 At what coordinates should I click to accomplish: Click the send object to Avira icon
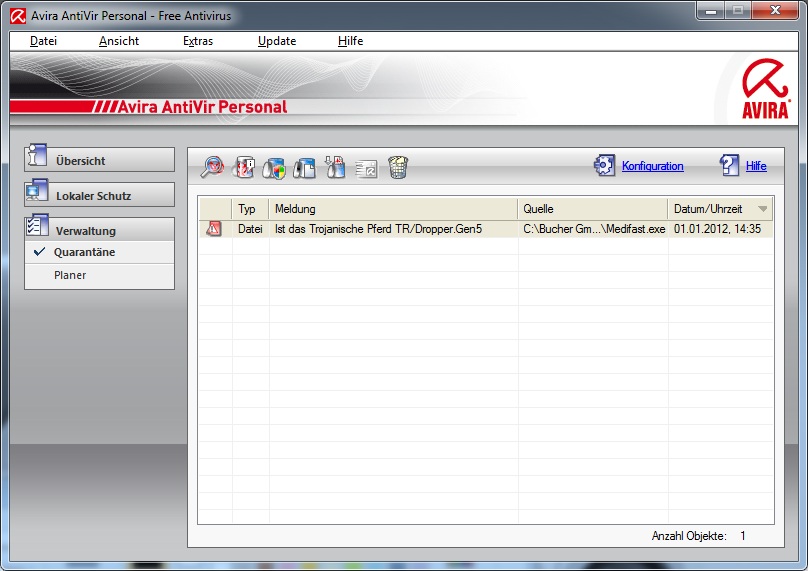pyautogui.click(x=366, y=169)
